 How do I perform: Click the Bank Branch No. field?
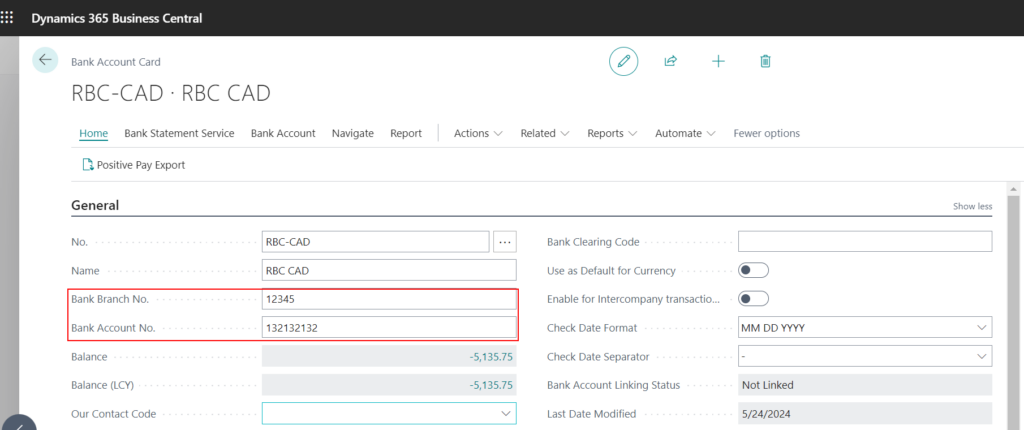pos(389,299)
